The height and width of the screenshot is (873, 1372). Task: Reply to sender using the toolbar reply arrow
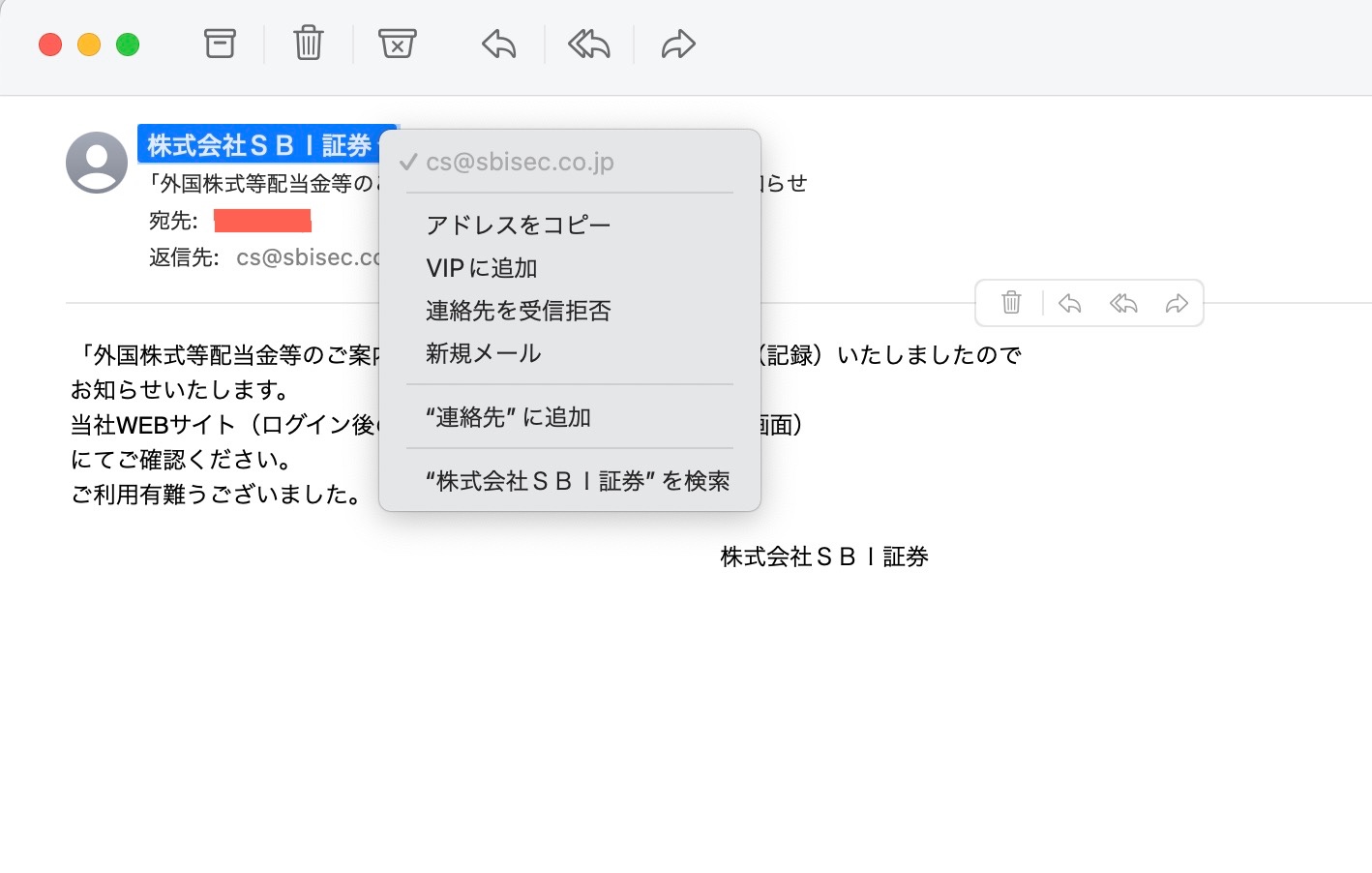(x=499, y=44)
